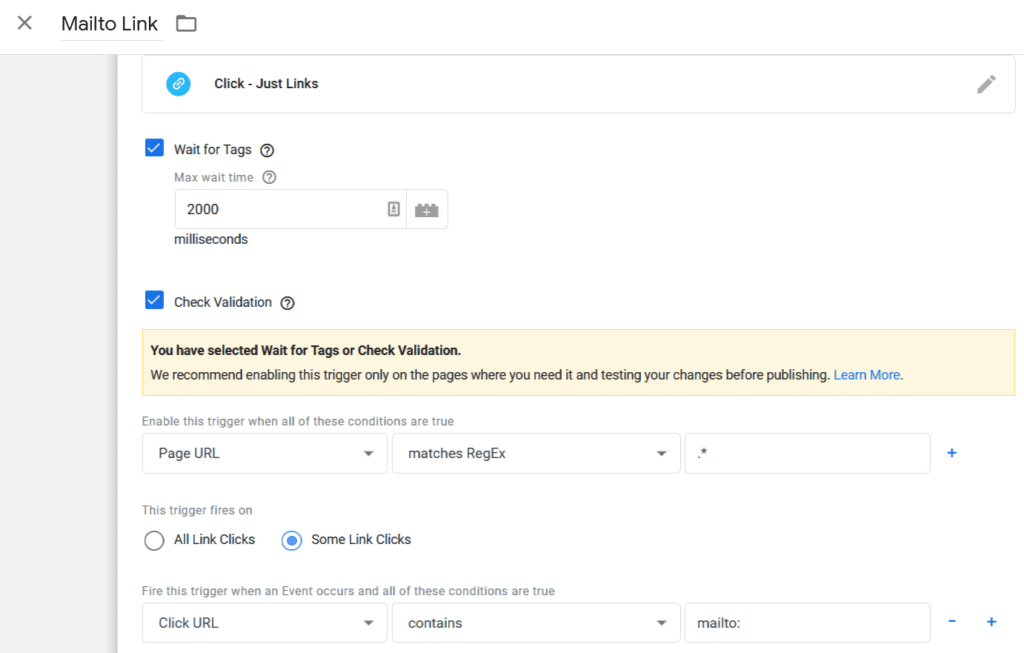Open the Page URL variable dropdown

point(264,453)
